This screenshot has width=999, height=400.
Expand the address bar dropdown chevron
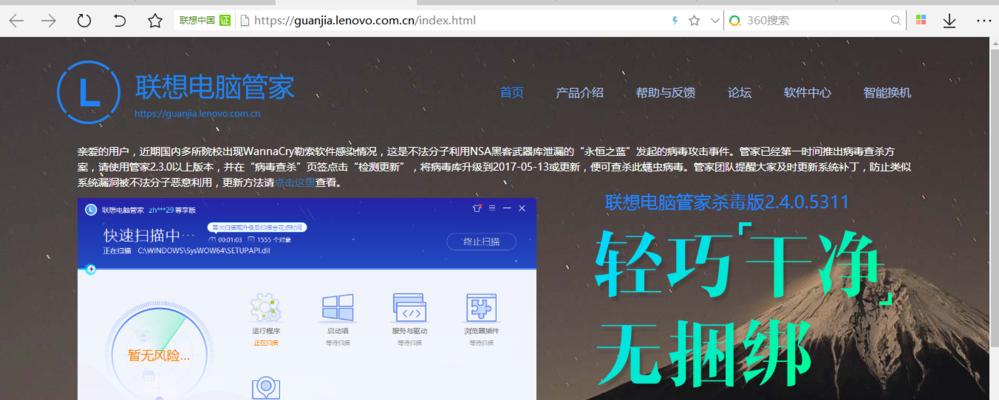click(x=715, y=20)
